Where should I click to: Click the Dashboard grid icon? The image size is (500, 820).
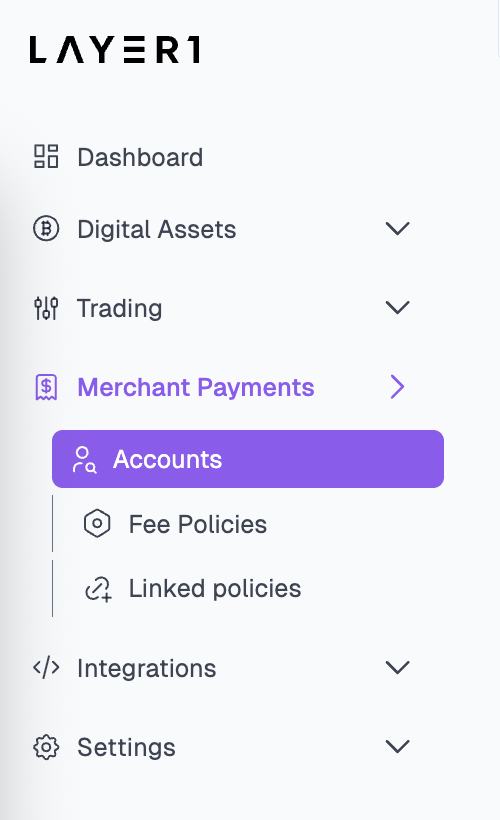click(46, 156)
